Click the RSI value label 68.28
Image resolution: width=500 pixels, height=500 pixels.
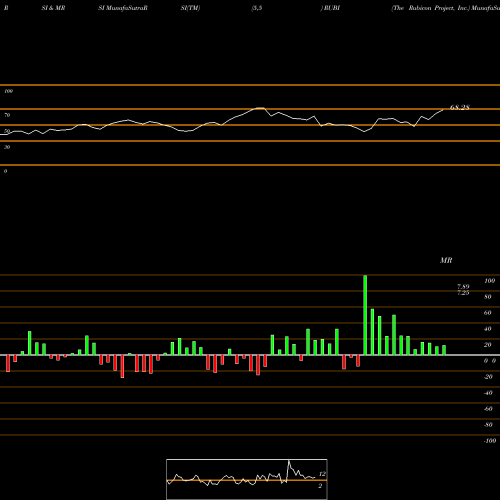(459, 107)
